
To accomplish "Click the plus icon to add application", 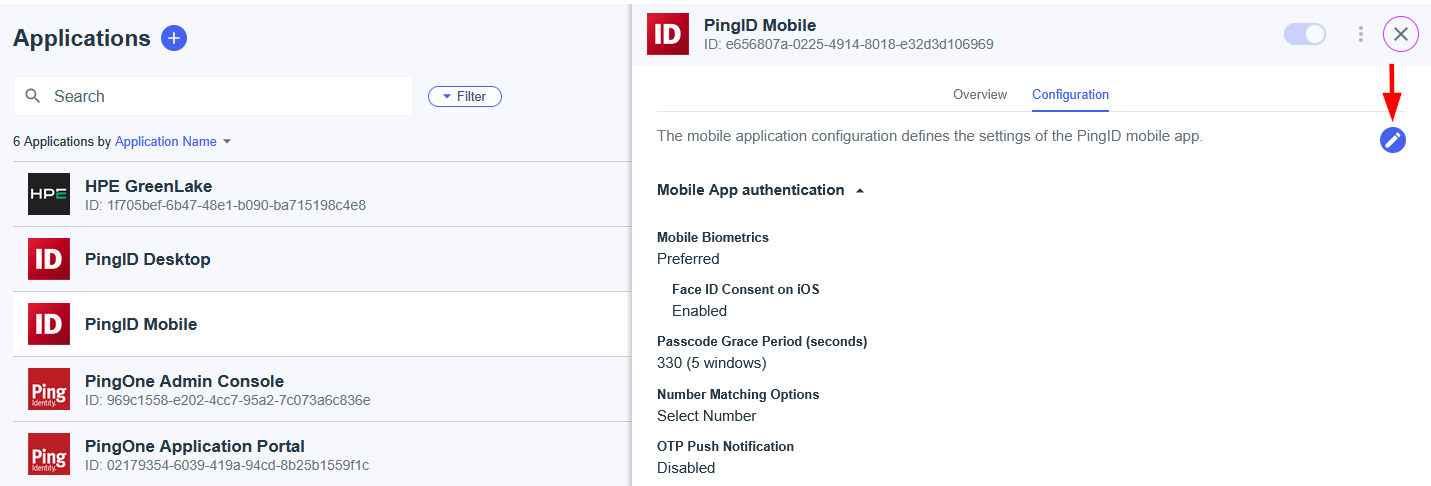I will click(x=174, y=39).
